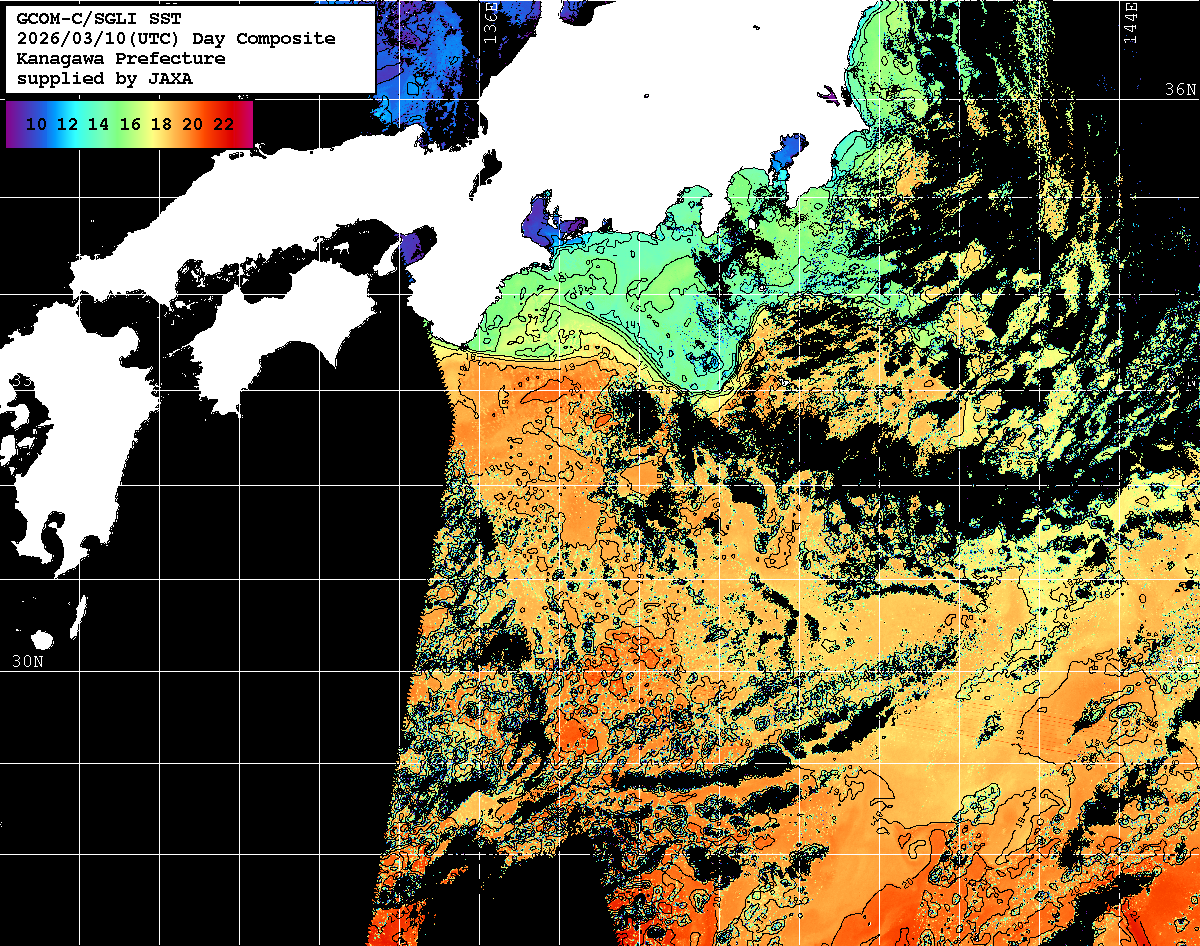The image size is (1200, 946).
Task: Select the 14 value on color bar
Action: coord(99,125)
